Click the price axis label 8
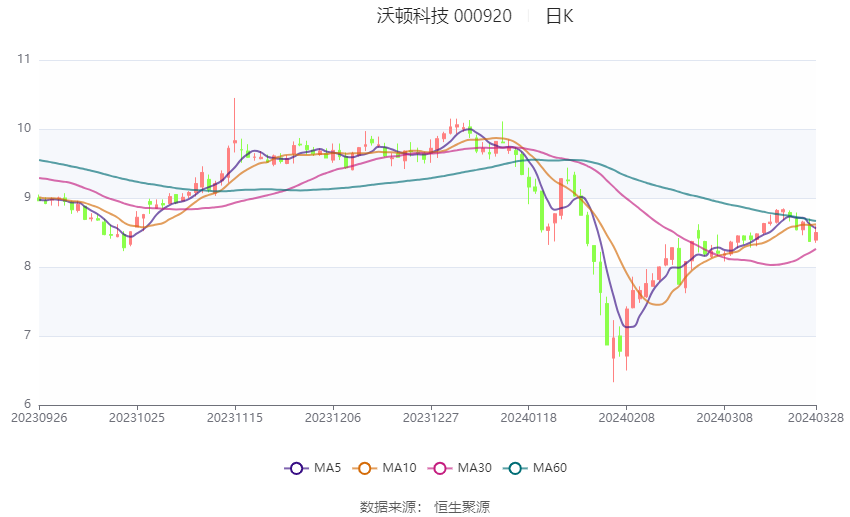The width and height of the screenshot is (850, 517). pyautogui.click(x=27, y=266)
